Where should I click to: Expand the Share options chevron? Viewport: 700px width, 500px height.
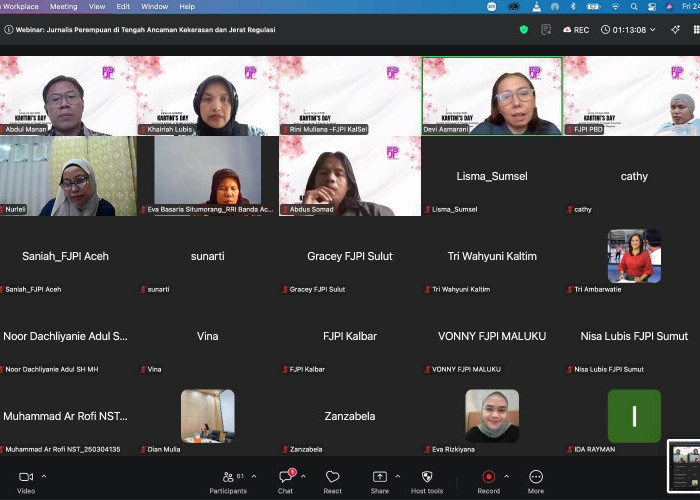click(397, 477)
